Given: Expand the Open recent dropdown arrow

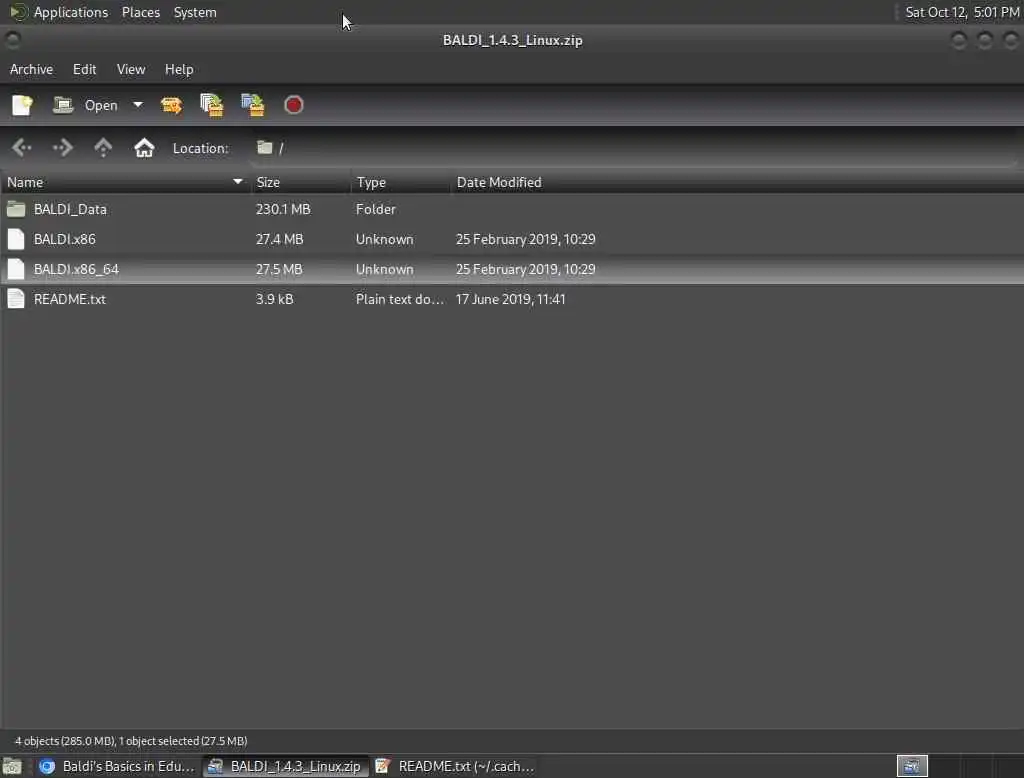Looking at the screenshot, I should (x=137, y=105).
